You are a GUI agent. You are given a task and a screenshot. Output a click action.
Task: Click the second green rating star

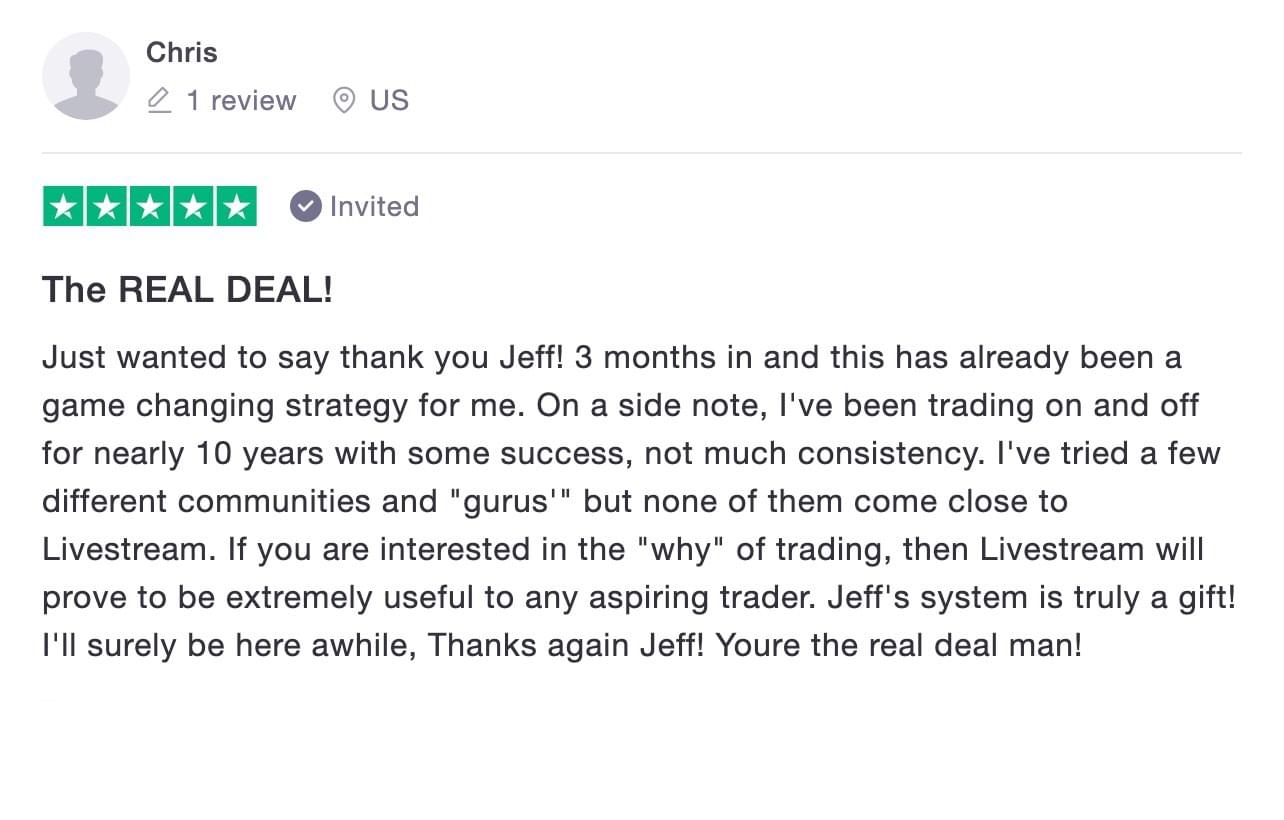107,207
